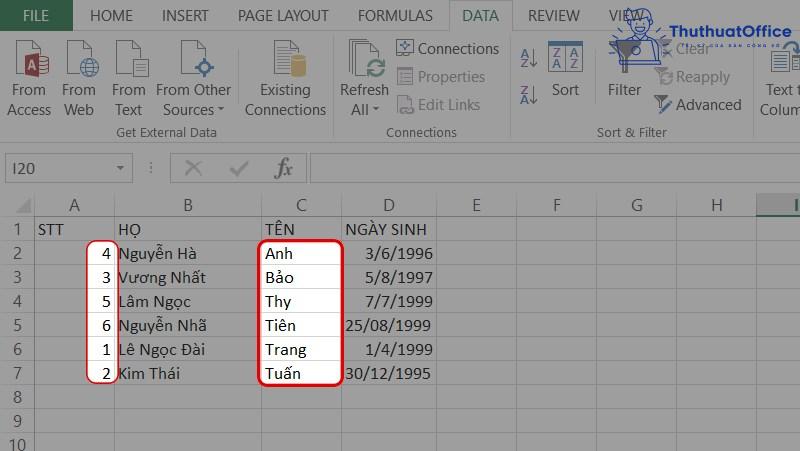Switch to the INSERT tab
Screen dimensions: 800x451
click(185, 16)
